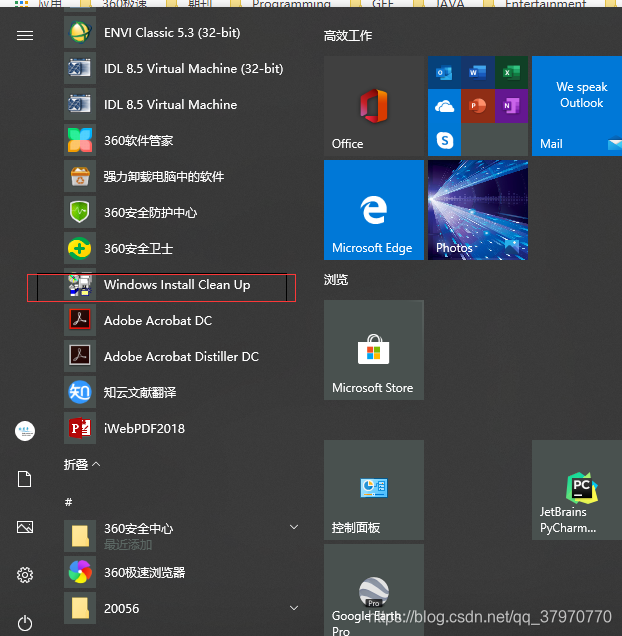This screenshot has width=622, height=636.
Task: Open 360极速浏览器 icon
Action: 80,572
